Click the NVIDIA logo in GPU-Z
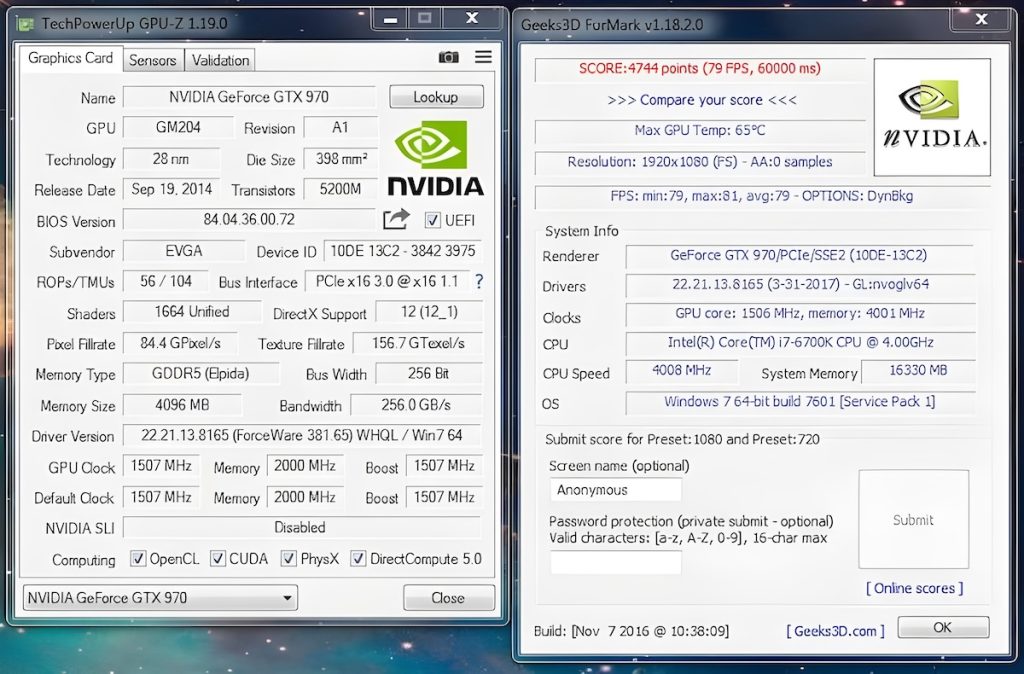This screenshot has height=674, width=1024. point(434,150)
